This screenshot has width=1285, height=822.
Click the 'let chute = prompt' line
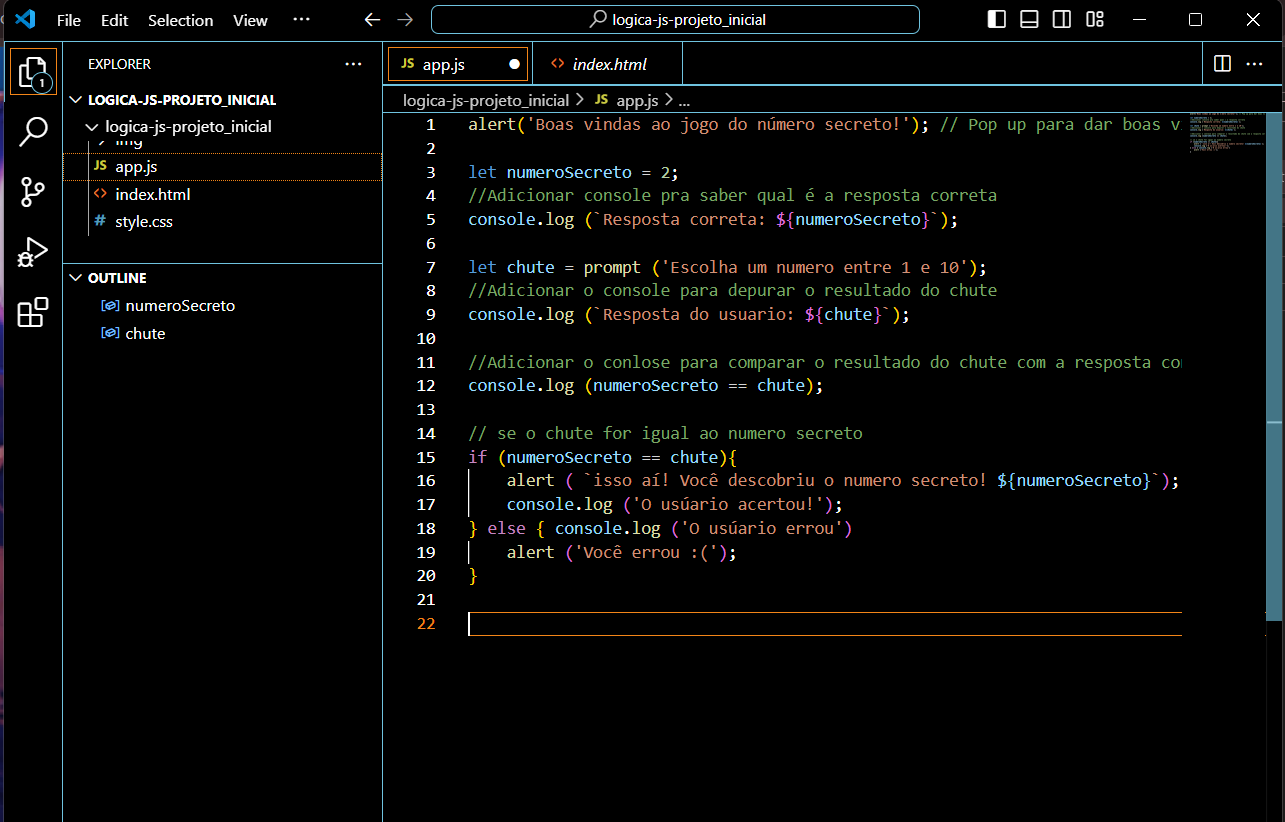click(x=727, y=267)
